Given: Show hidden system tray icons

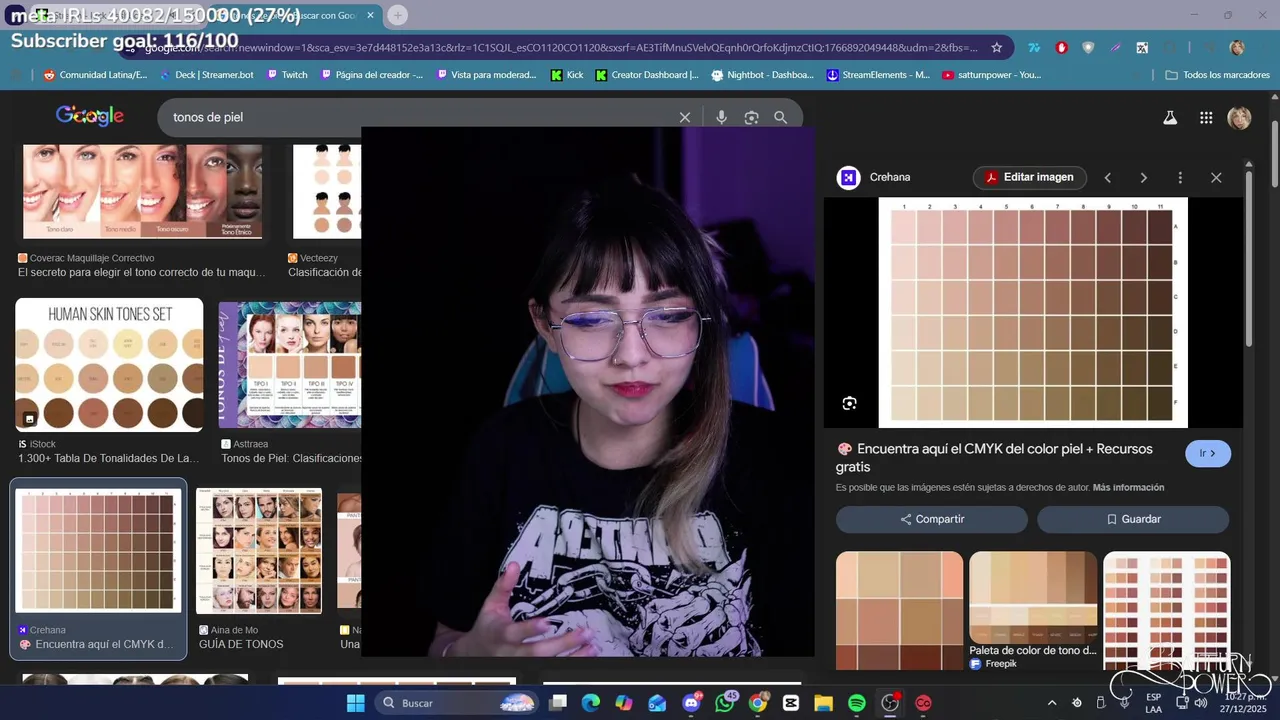Looking at the screenshot, I should tap(1051, 703).
